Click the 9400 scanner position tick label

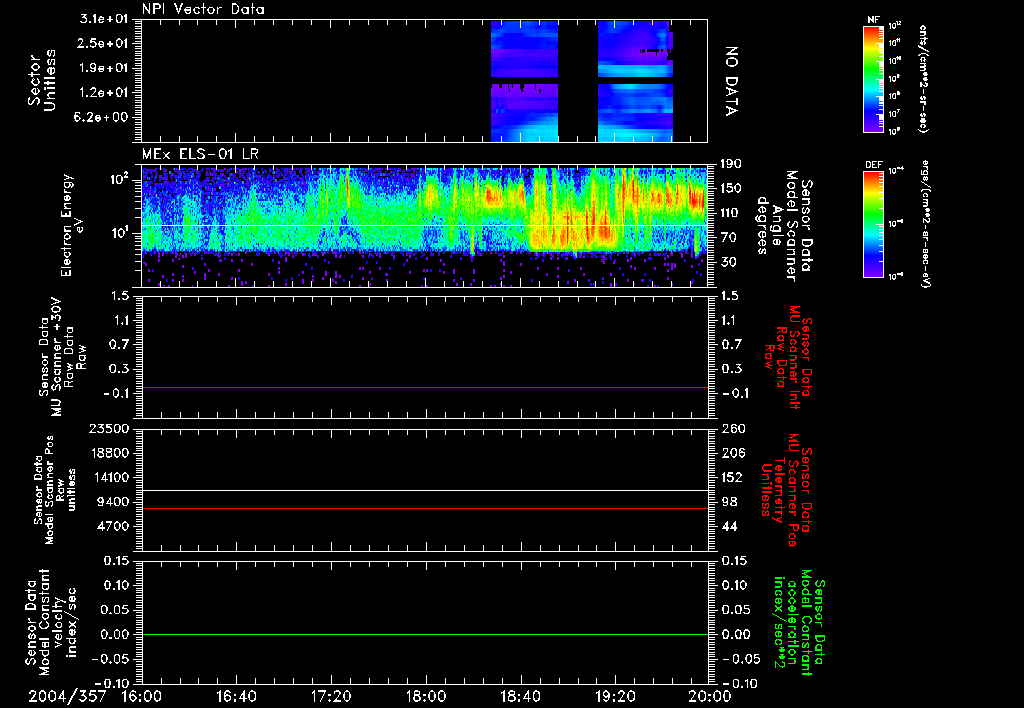click(x=112, y=502)
